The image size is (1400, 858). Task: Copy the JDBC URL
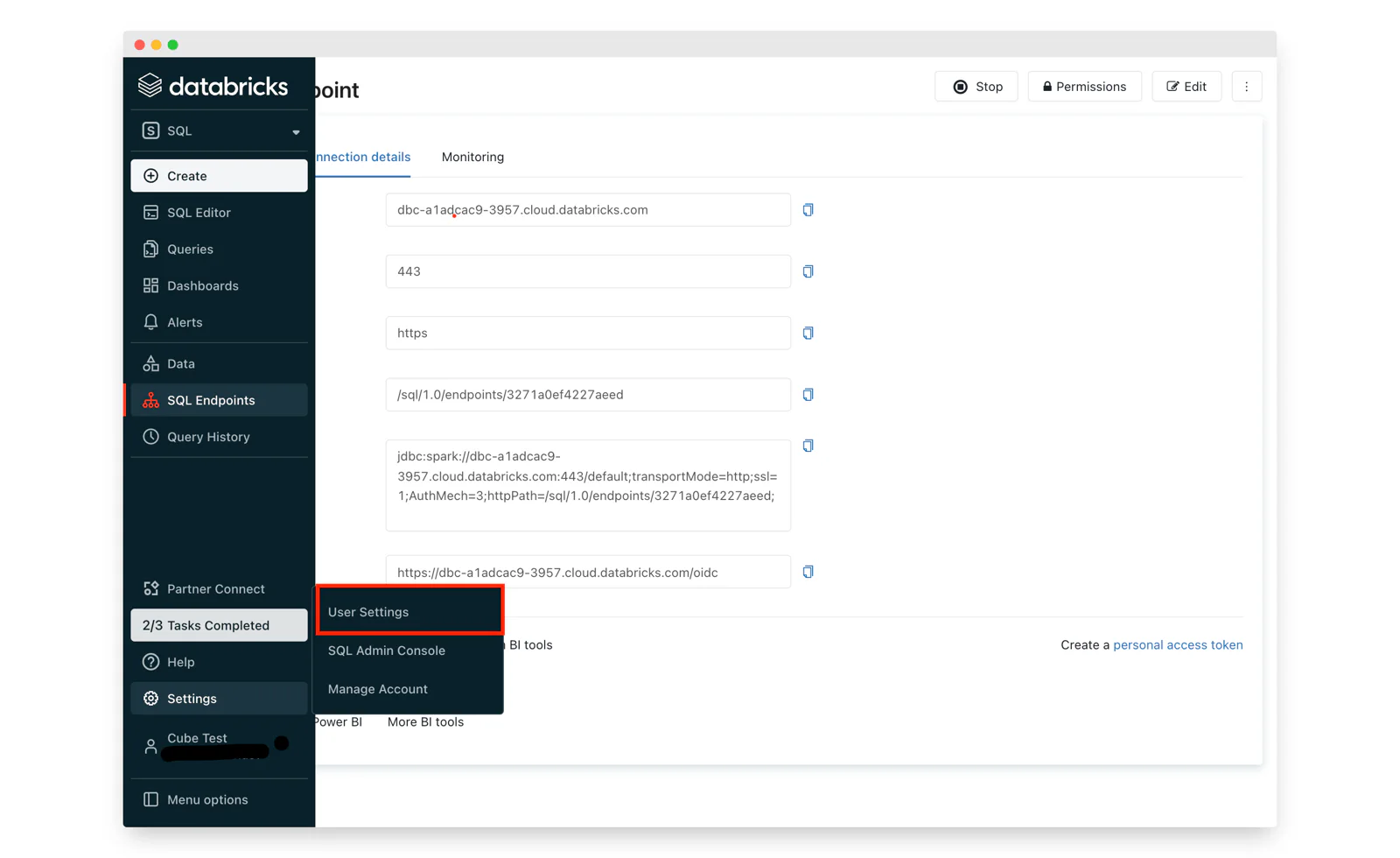(808, 446)
